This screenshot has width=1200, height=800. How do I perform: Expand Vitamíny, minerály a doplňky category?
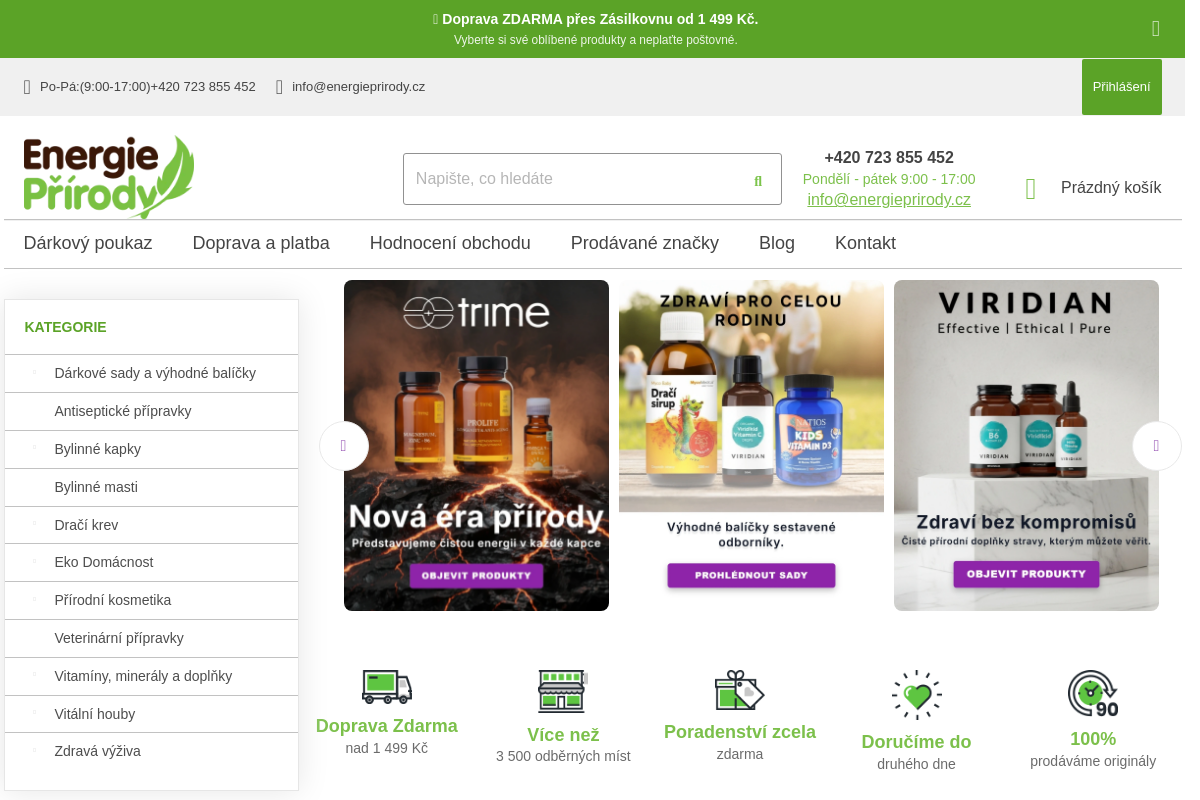tap(34, 676)
